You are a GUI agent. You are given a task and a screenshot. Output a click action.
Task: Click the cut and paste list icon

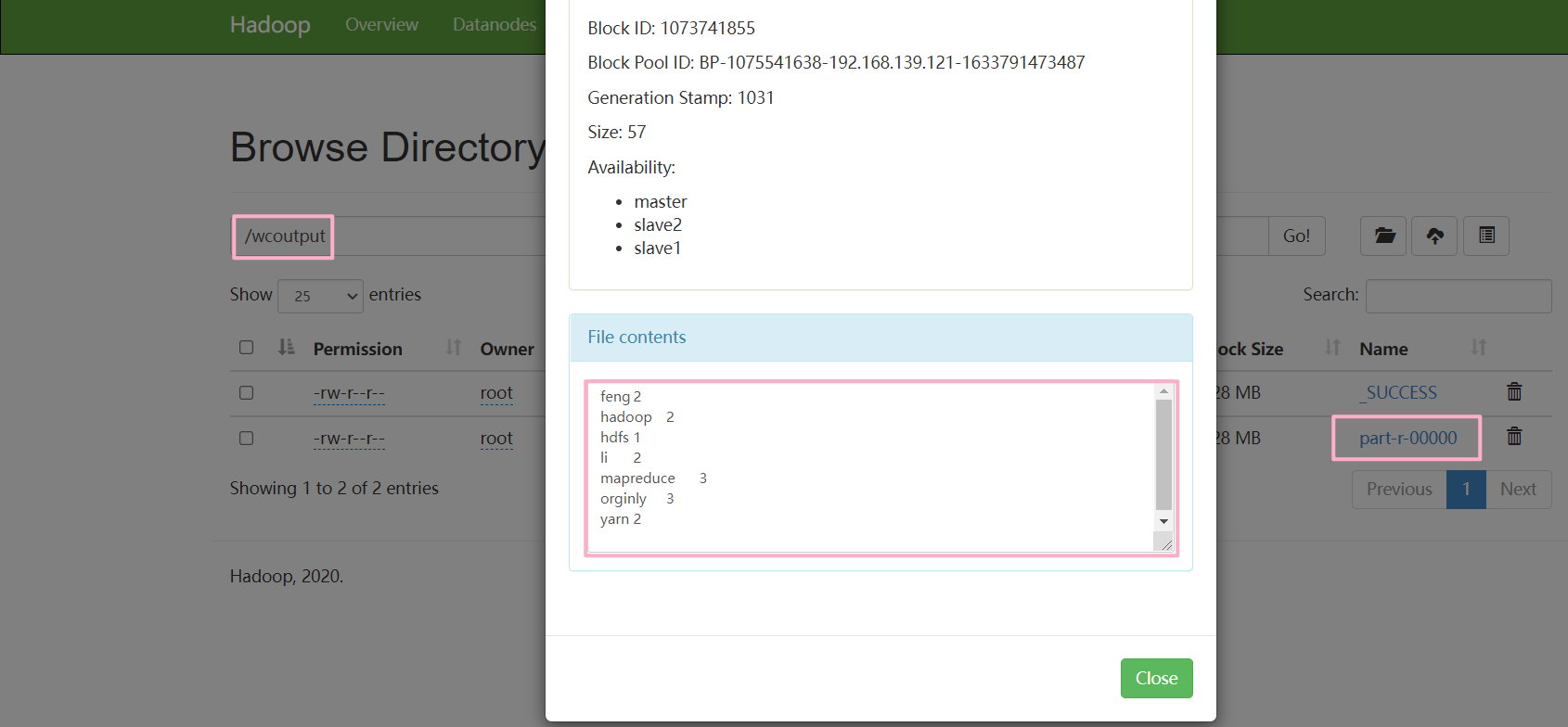pyautogui.click(x=1486, y=236)
